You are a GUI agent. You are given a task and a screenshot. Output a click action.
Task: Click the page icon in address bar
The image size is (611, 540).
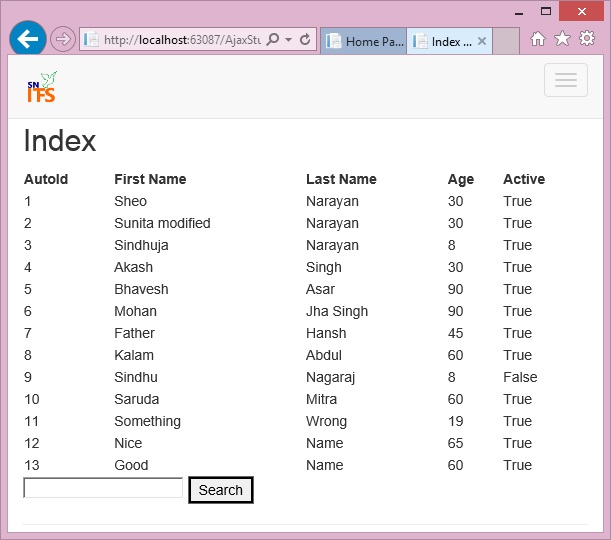(x=91, y=39)
